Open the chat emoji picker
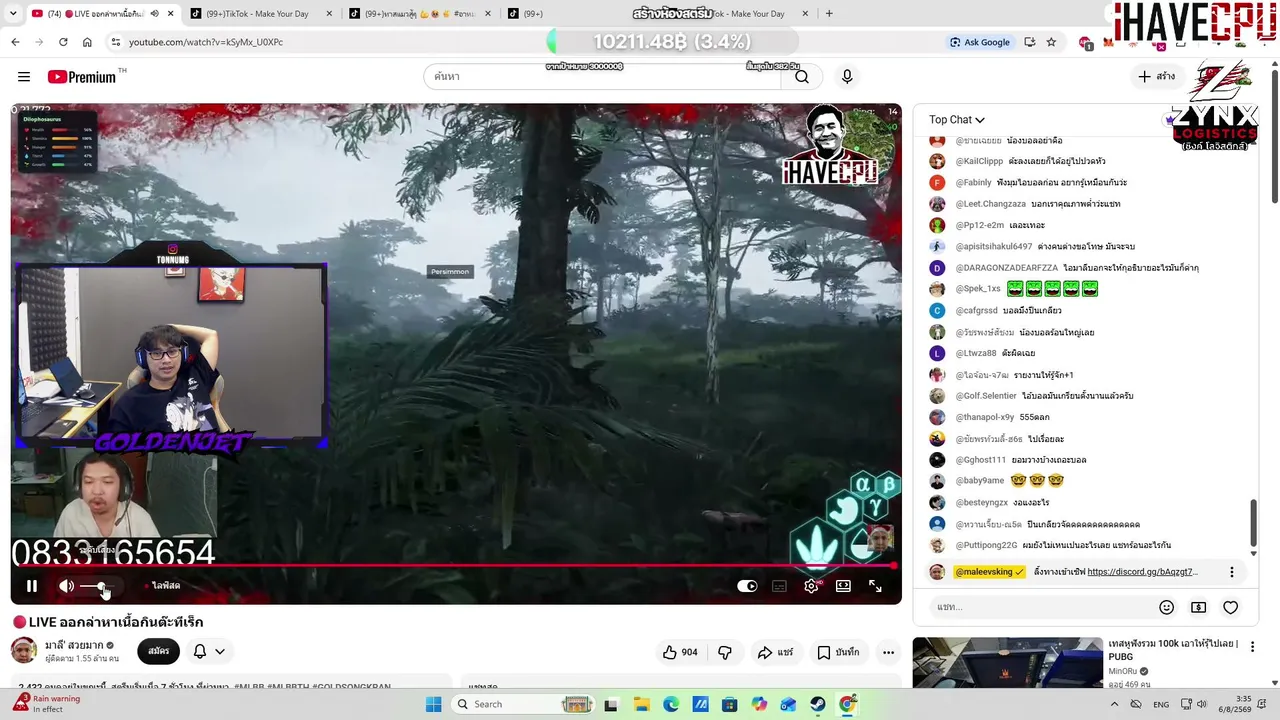Image resolution: width=1280 pixels, height=720 pixels. (1166, 607)
